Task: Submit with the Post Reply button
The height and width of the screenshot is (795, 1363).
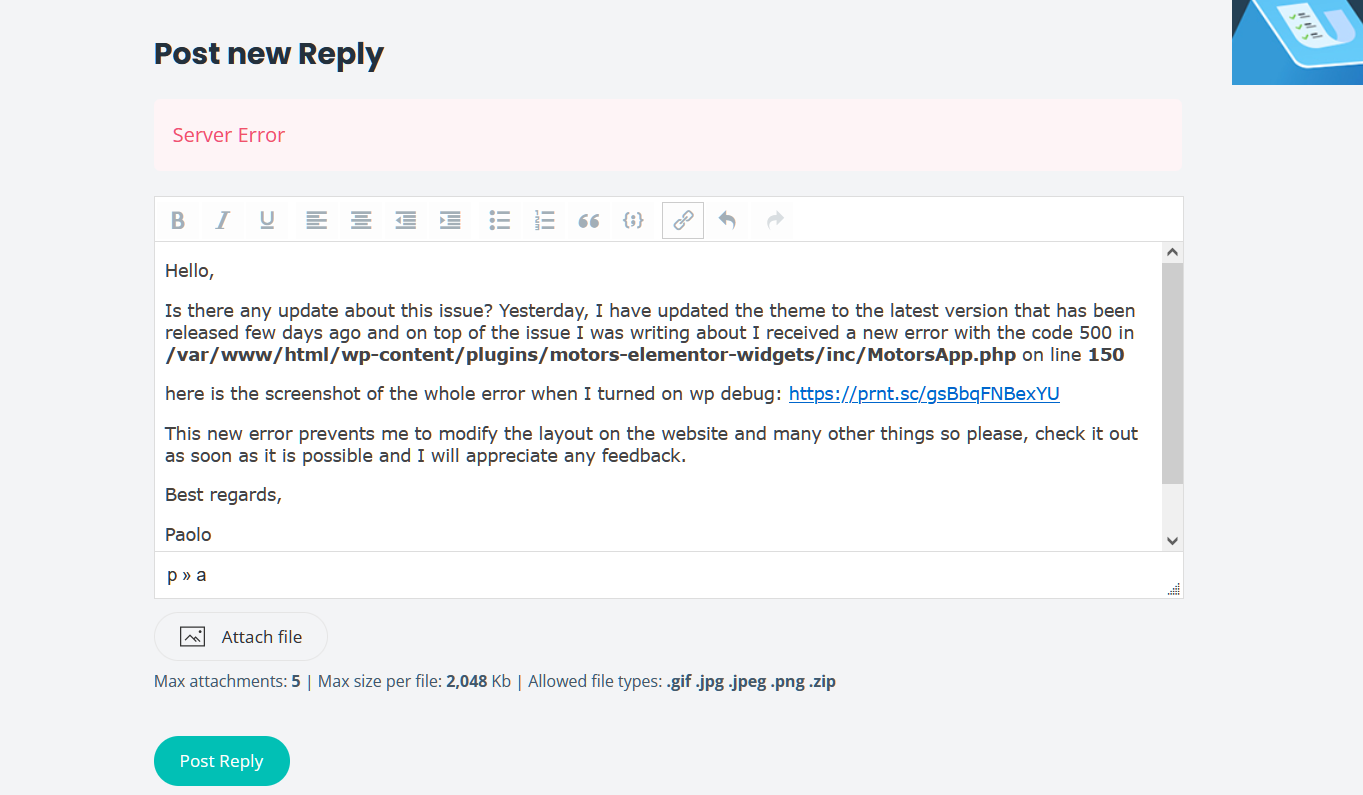Action: point(222,761)
